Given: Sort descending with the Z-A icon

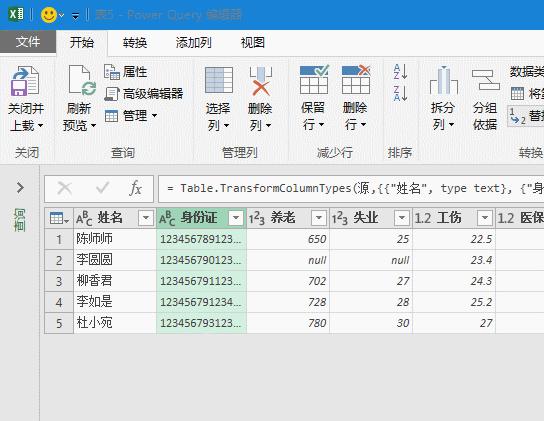Looking at the screenshot, I should point(400,93).
